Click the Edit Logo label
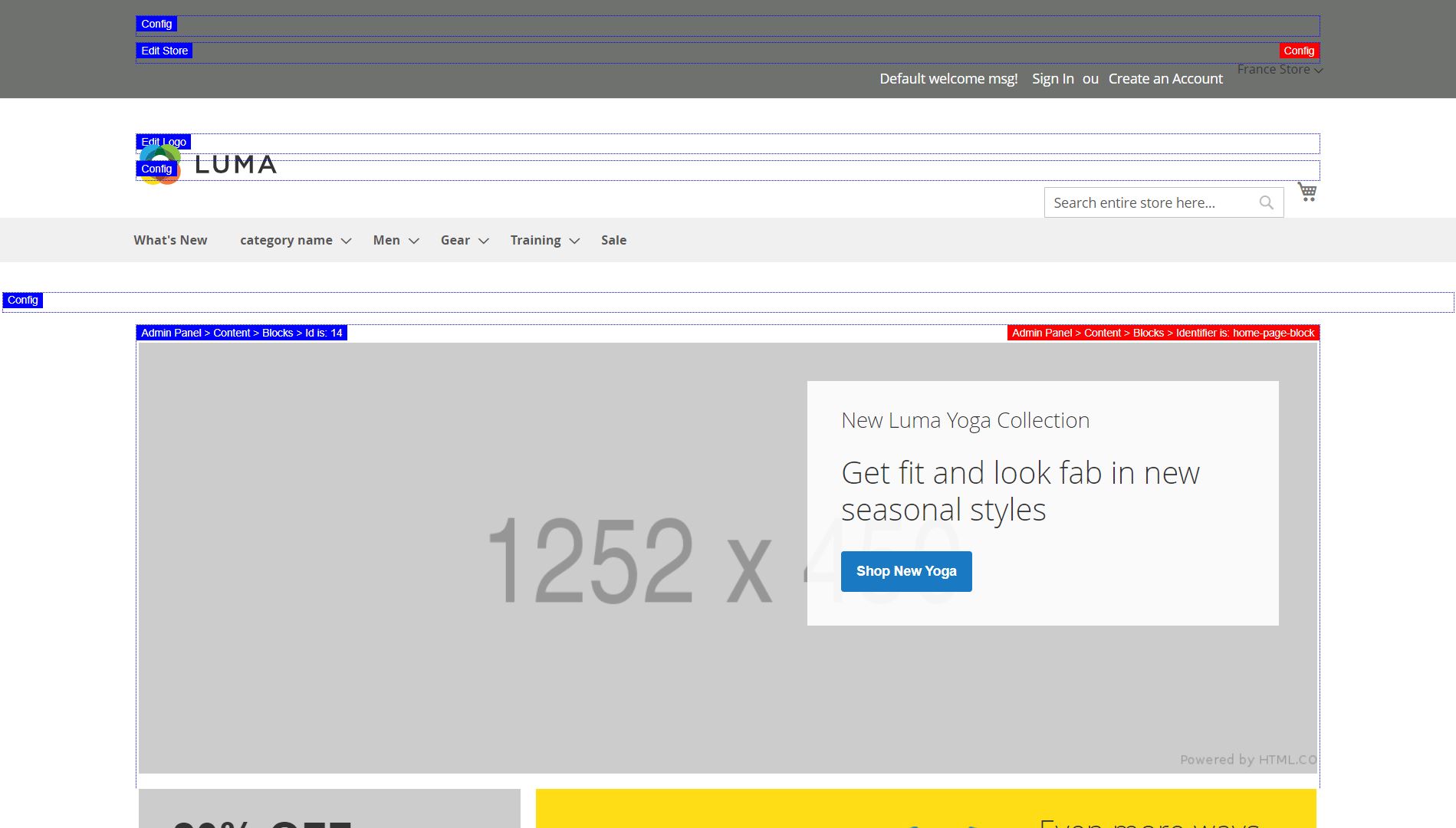This screenshot has width=1456, height=828. tap(163, 141)
